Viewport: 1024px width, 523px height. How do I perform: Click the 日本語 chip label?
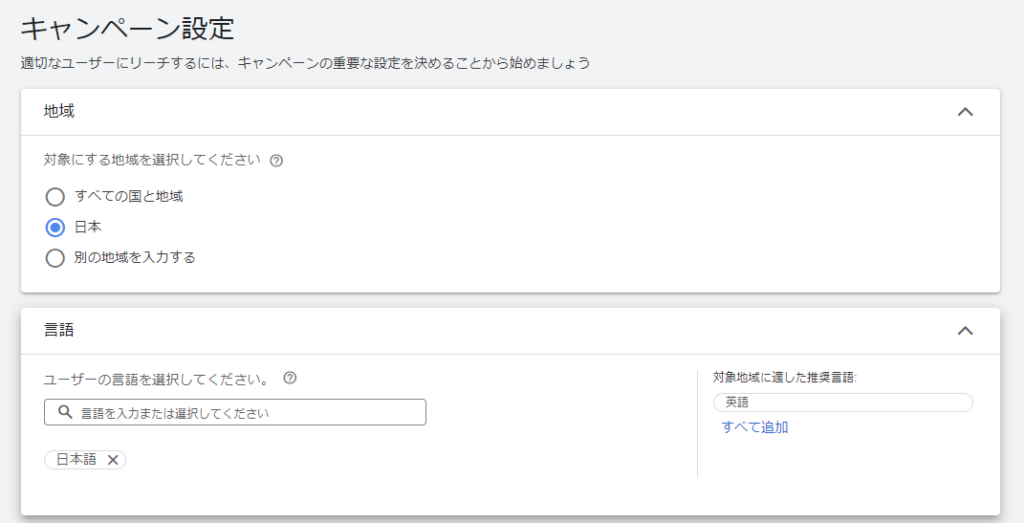(76, 460)
